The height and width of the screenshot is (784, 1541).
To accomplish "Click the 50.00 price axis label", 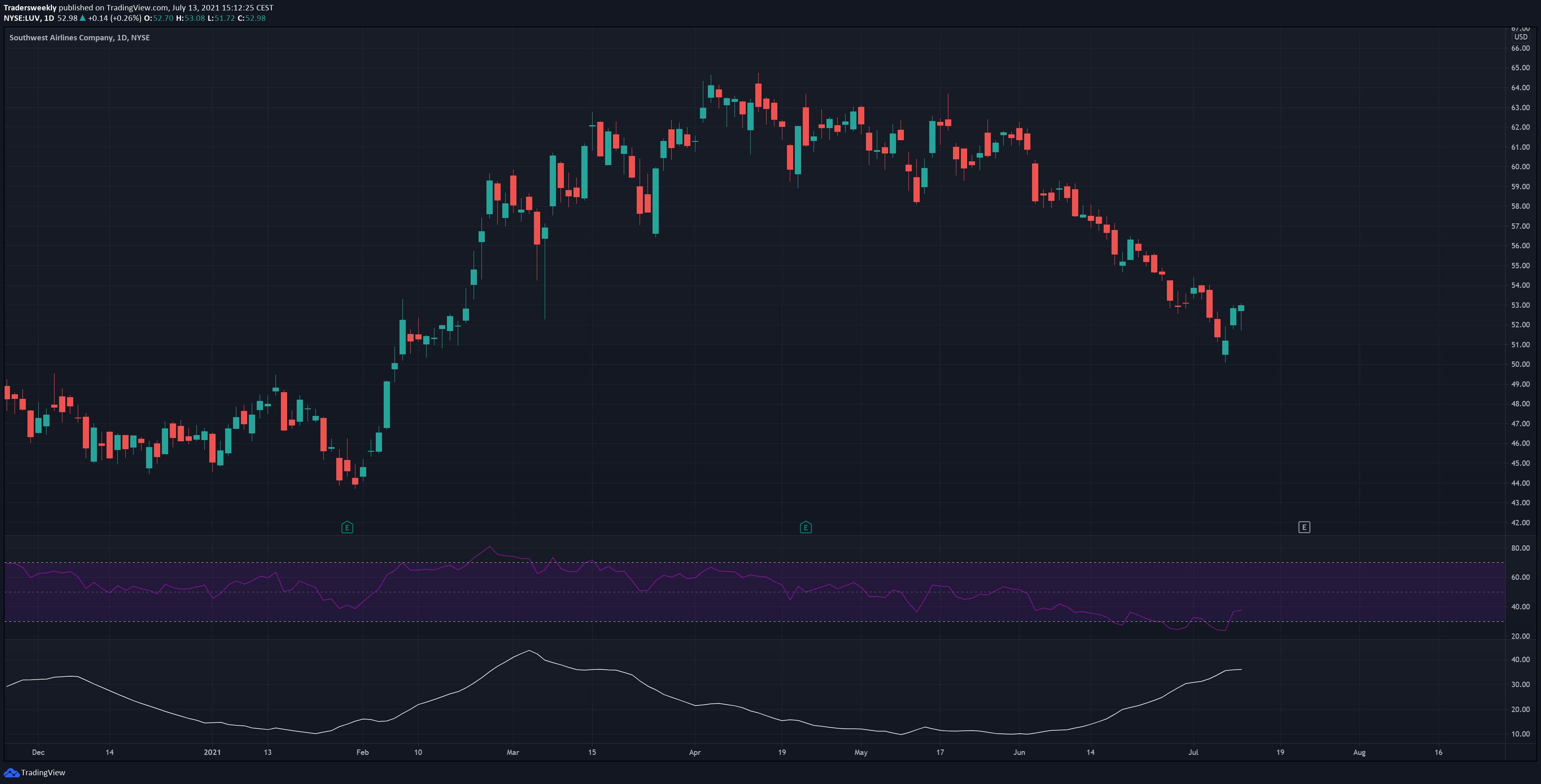I will [1520, 364].
